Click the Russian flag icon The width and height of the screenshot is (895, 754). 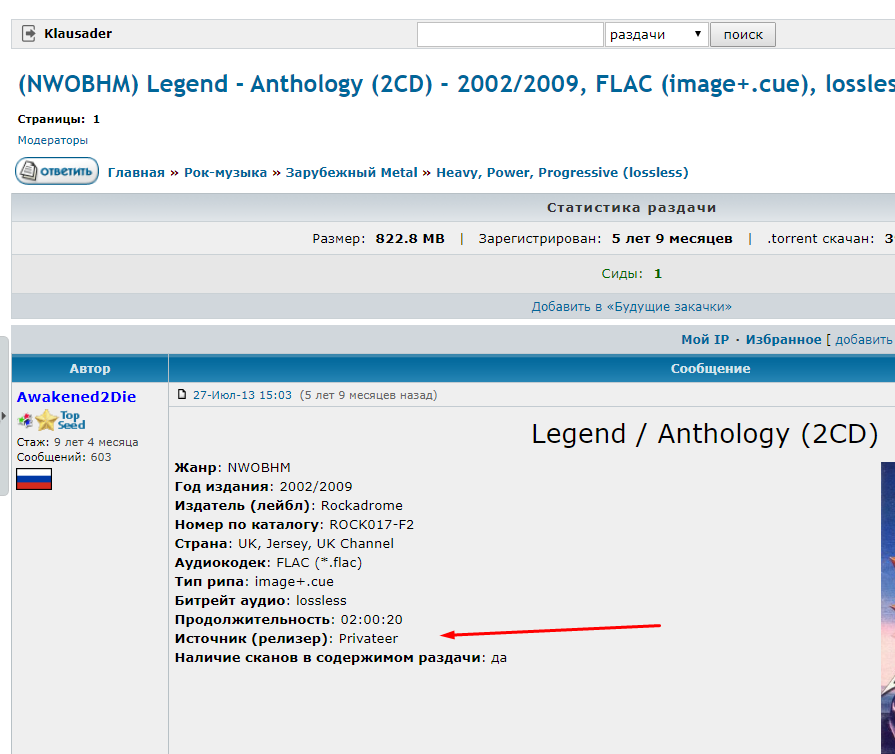(x=34, y=479)
